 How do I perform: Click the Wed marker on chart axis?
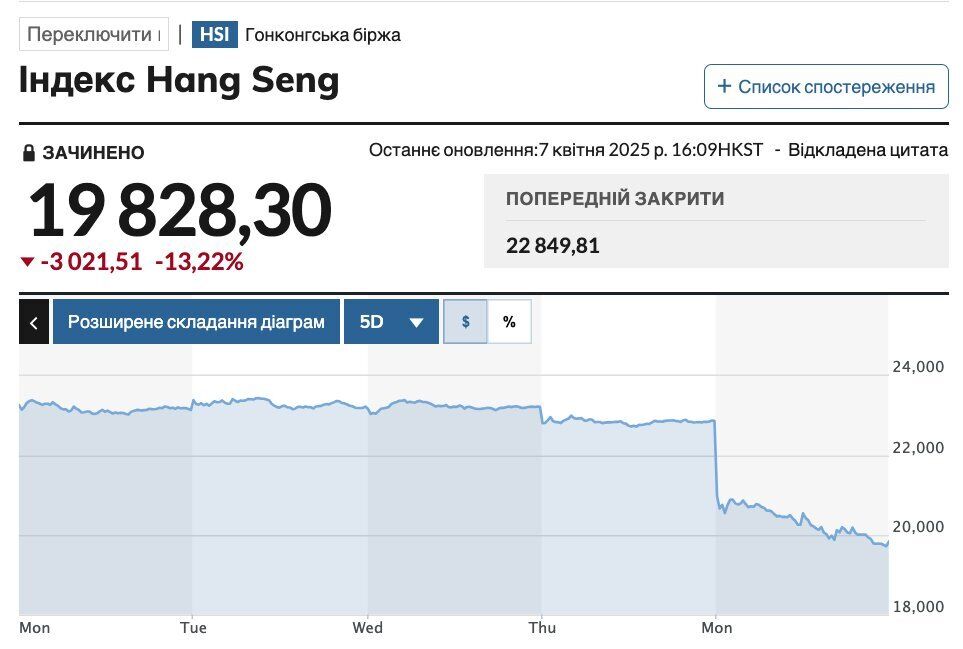pyautogui.click(x=368, y=628)
